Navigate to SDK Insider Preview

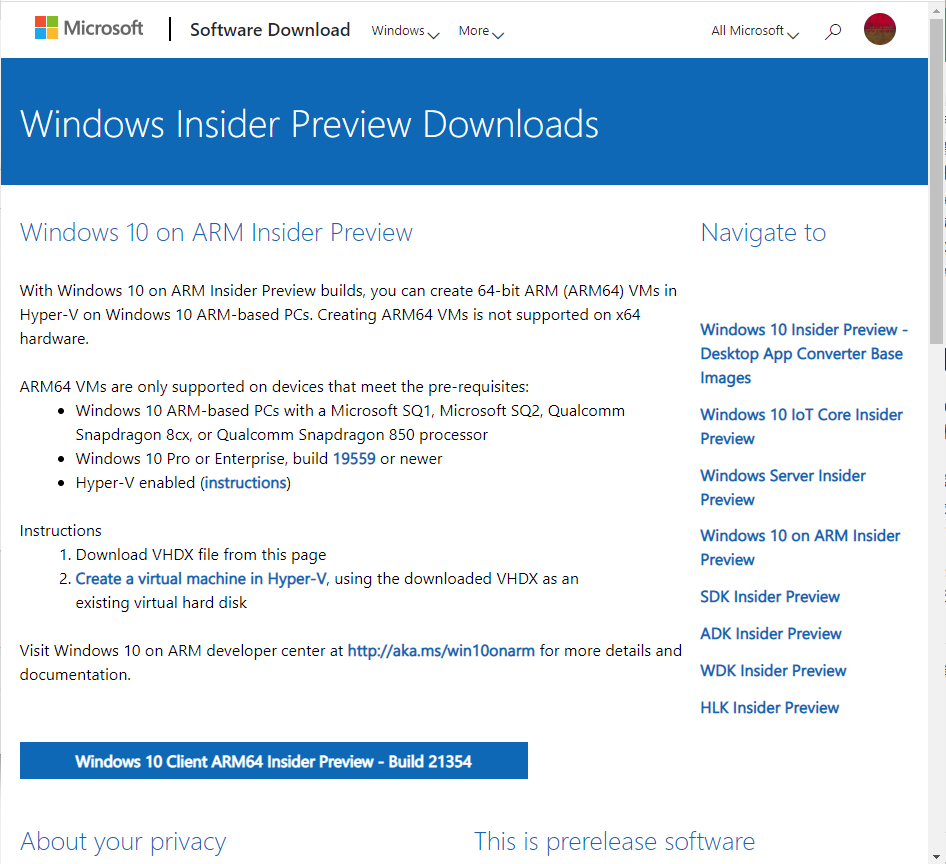pyautogui.click(x=770, y=597)
